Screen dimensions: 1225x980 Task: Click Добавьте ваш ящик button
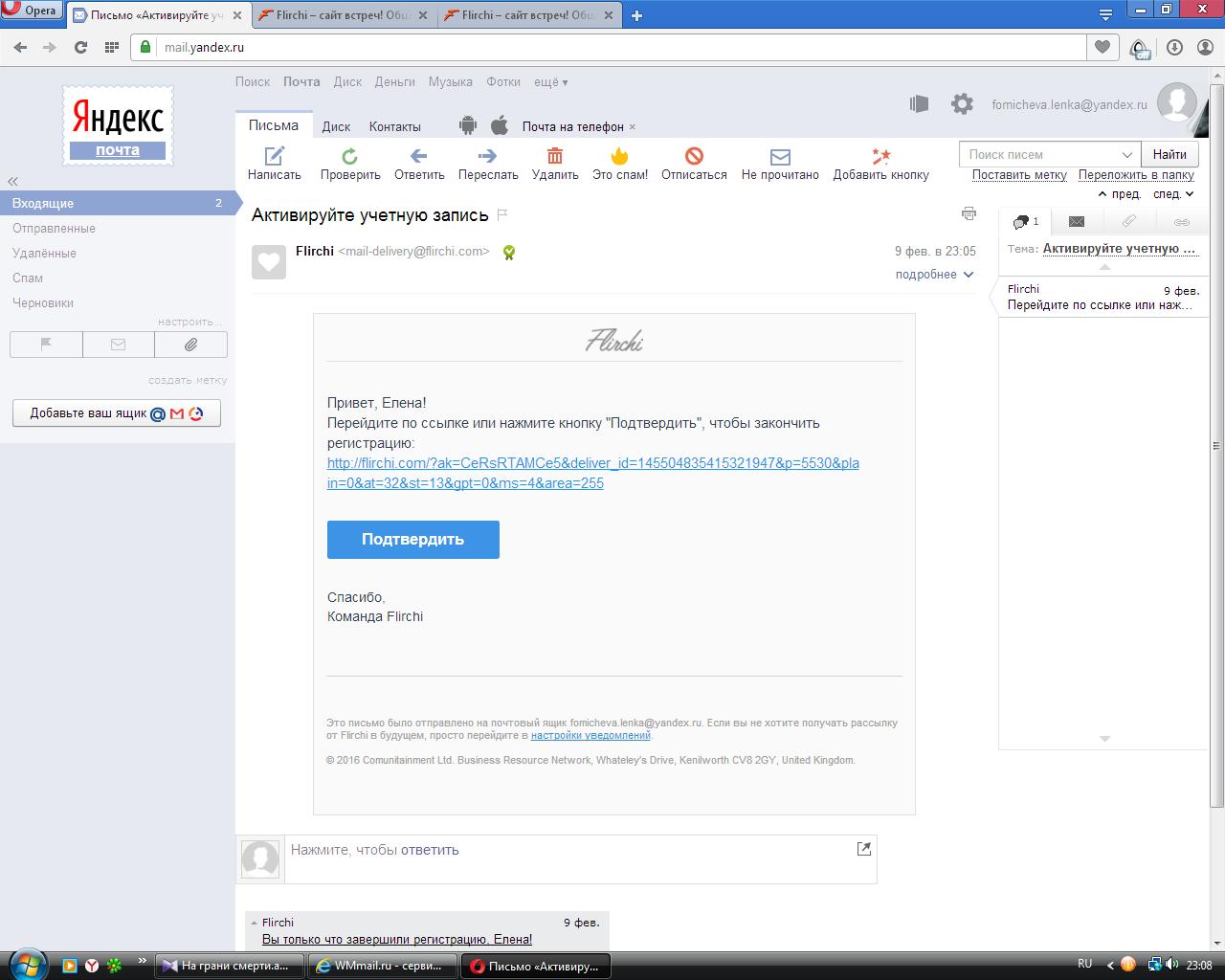click(x=117, y=413)
